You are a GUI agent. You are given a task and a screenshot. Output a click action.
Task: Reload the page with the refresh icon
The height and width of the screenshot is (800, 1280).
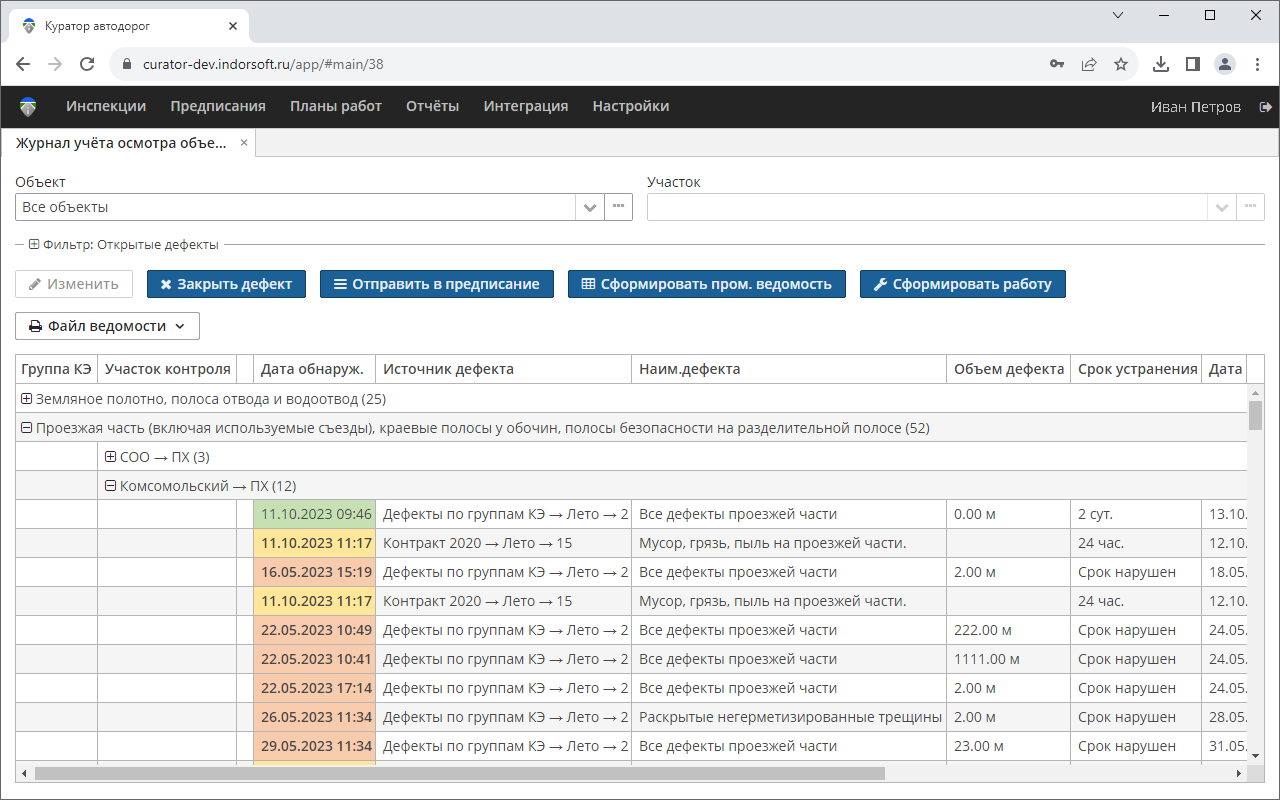click(87, 64)
